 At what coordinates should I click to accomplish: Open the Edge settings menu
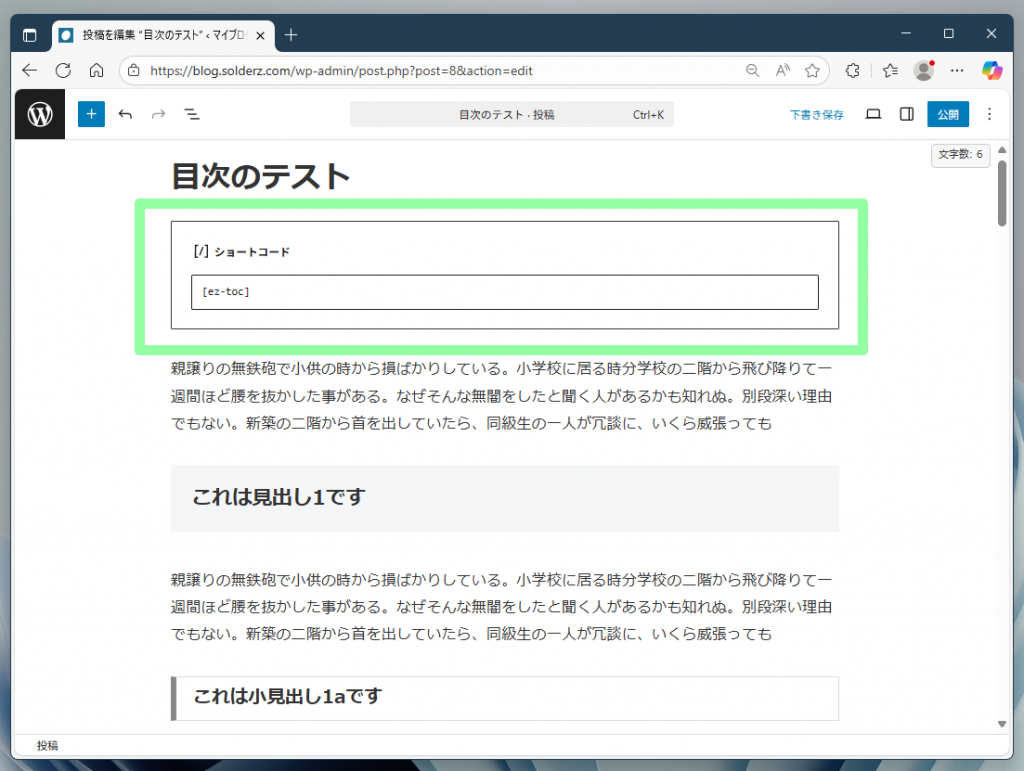pos(957,70)
